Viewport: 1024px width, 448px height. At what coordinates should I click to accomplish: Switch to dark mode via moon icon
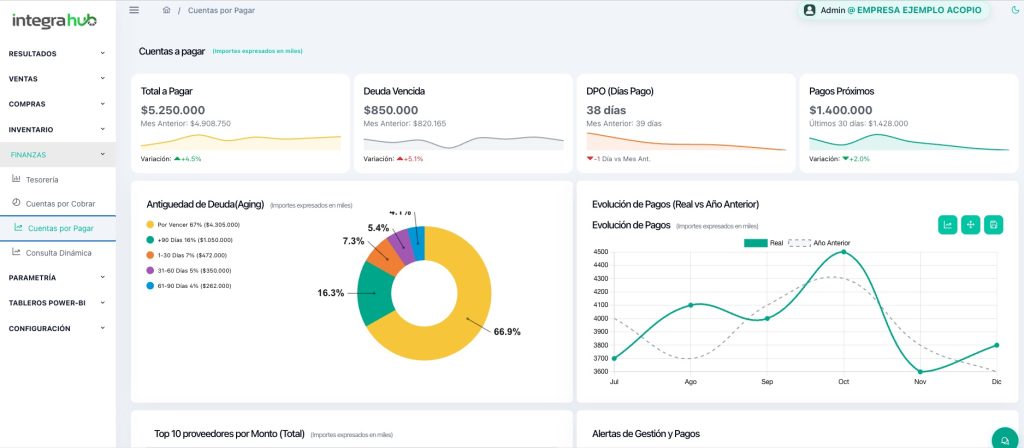coord(1015,10)
